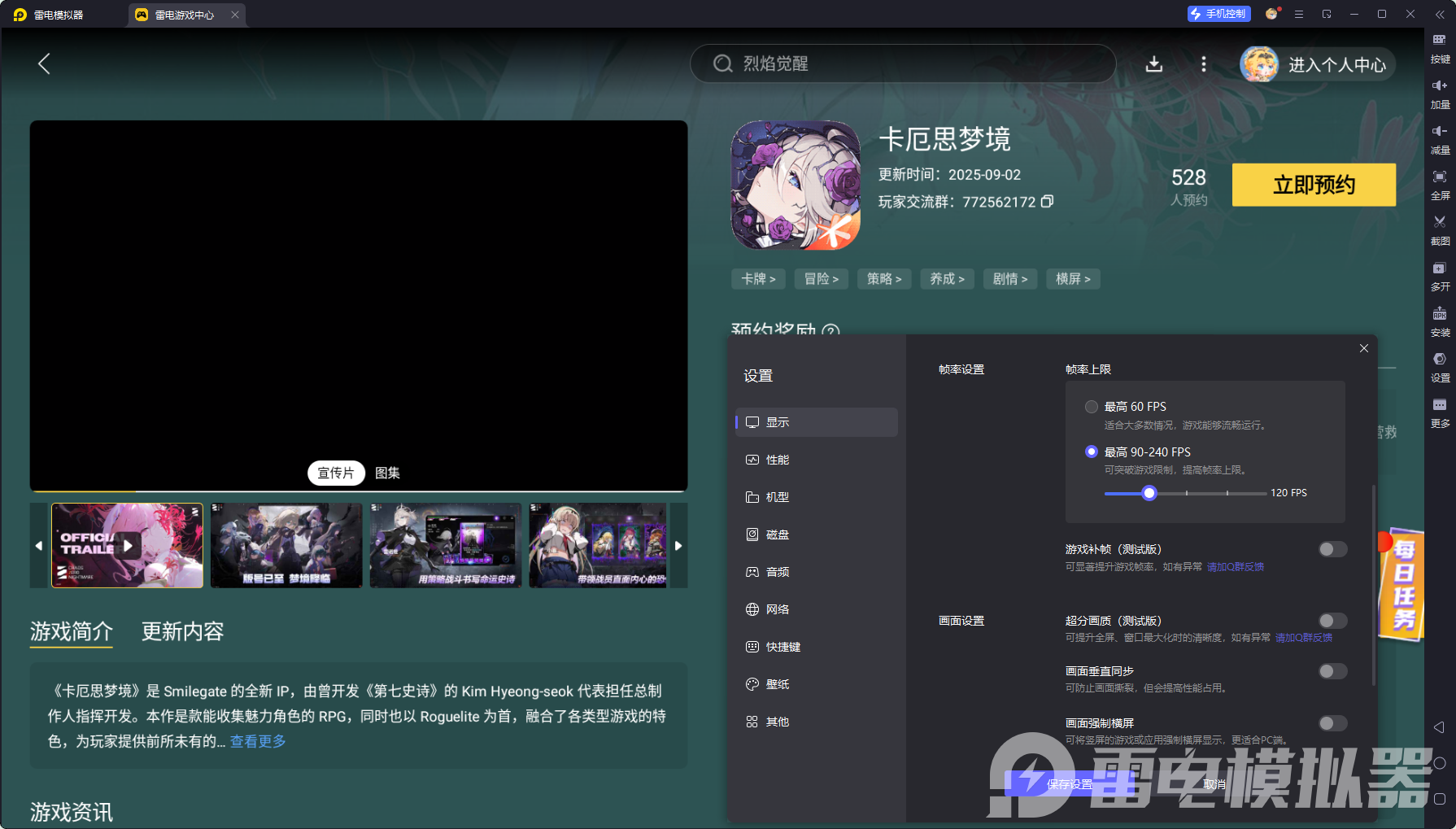Image resolution: width=1456 pixels, height=829 pixels.
Task: Expand the 横屏 tag filter
Action: (1072, 278)
